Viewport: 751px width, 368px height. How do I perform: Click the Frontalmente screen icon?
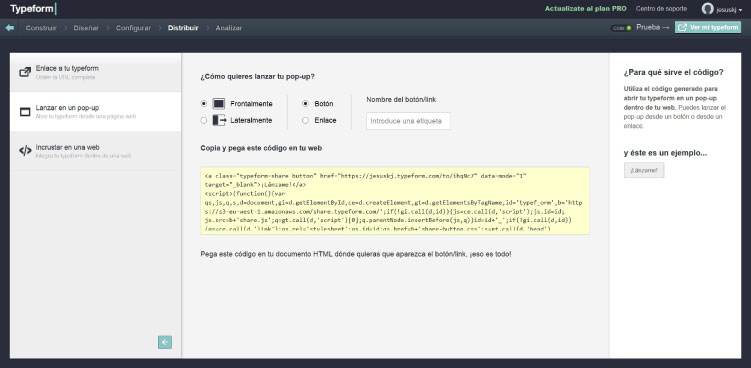pyautogui.click(x=218, y=104)
